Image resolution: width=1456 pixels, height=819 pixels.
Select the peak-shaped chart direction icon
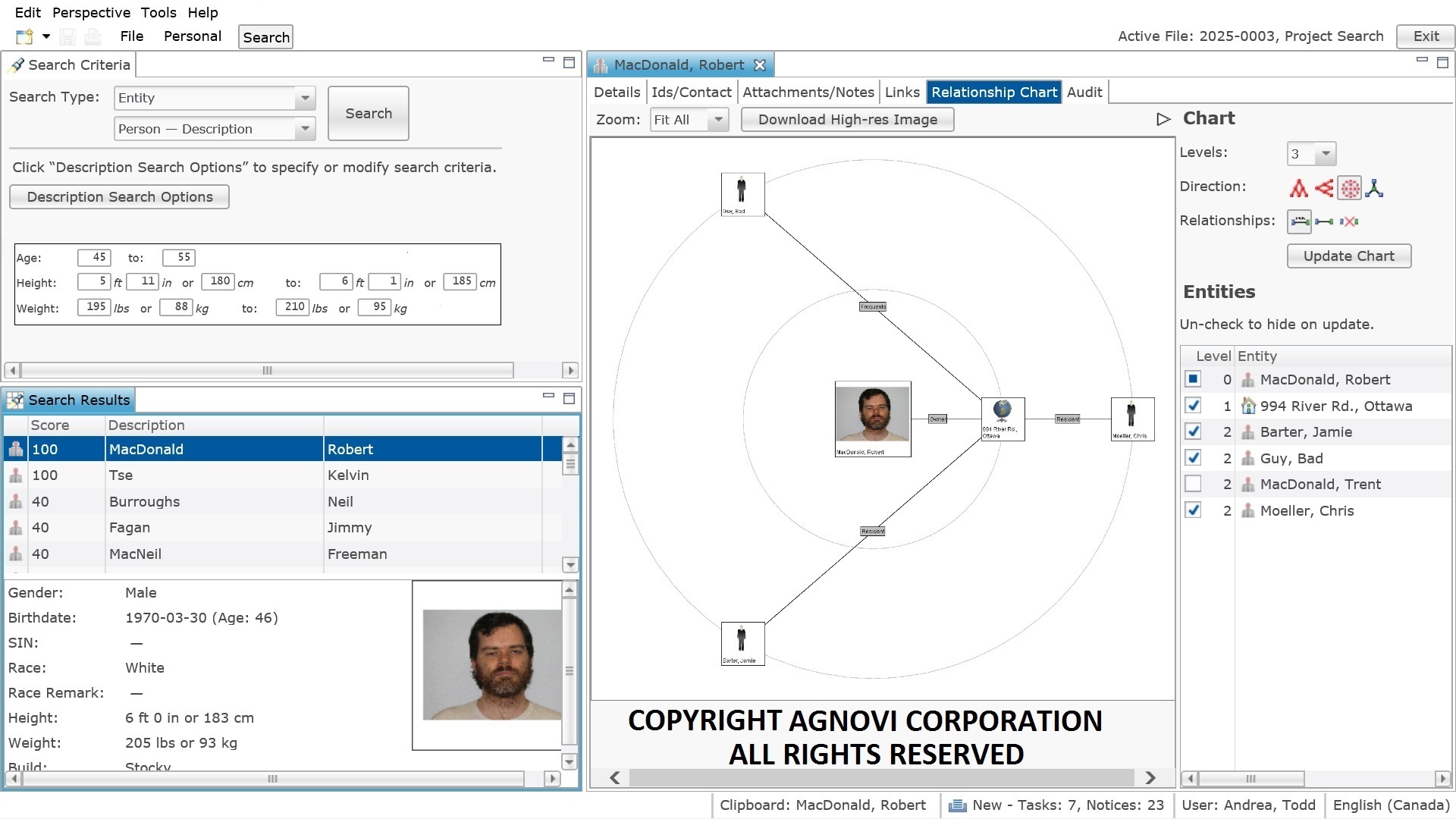pyautogui.click(x=1299, y=188)
